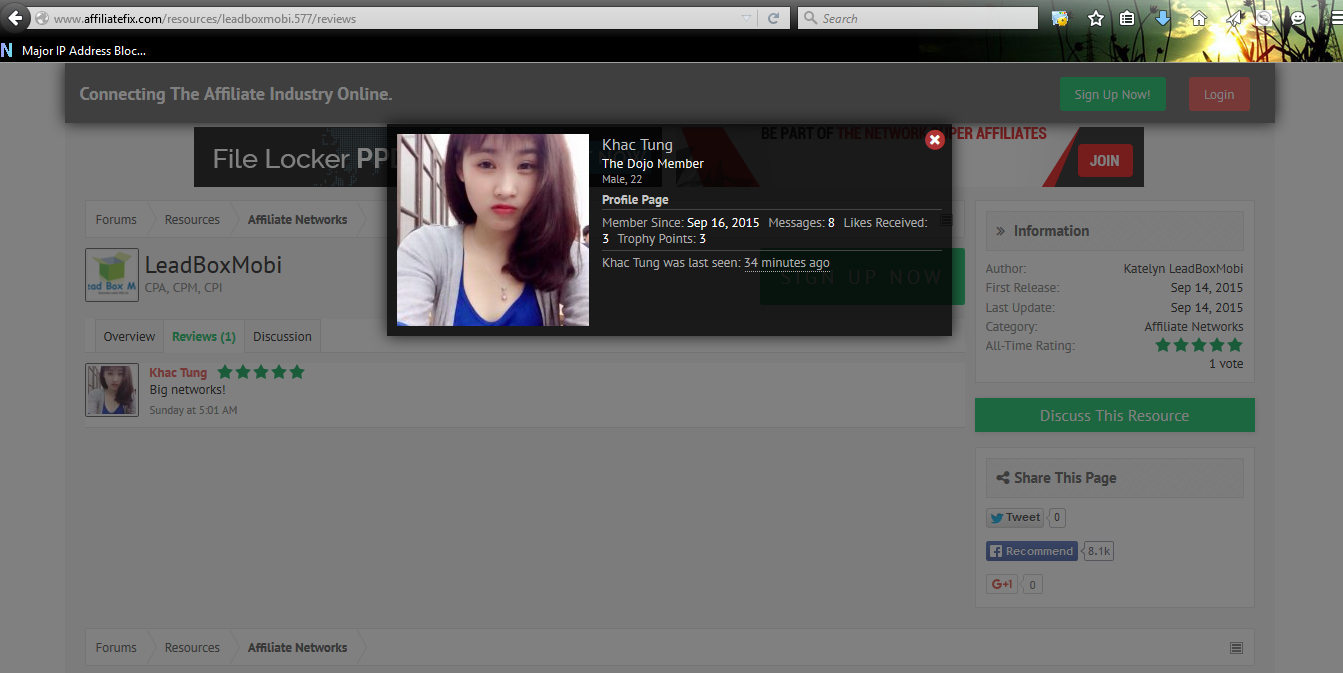
Task: Open Khac Tung's large profile photo
Action: 493,230
